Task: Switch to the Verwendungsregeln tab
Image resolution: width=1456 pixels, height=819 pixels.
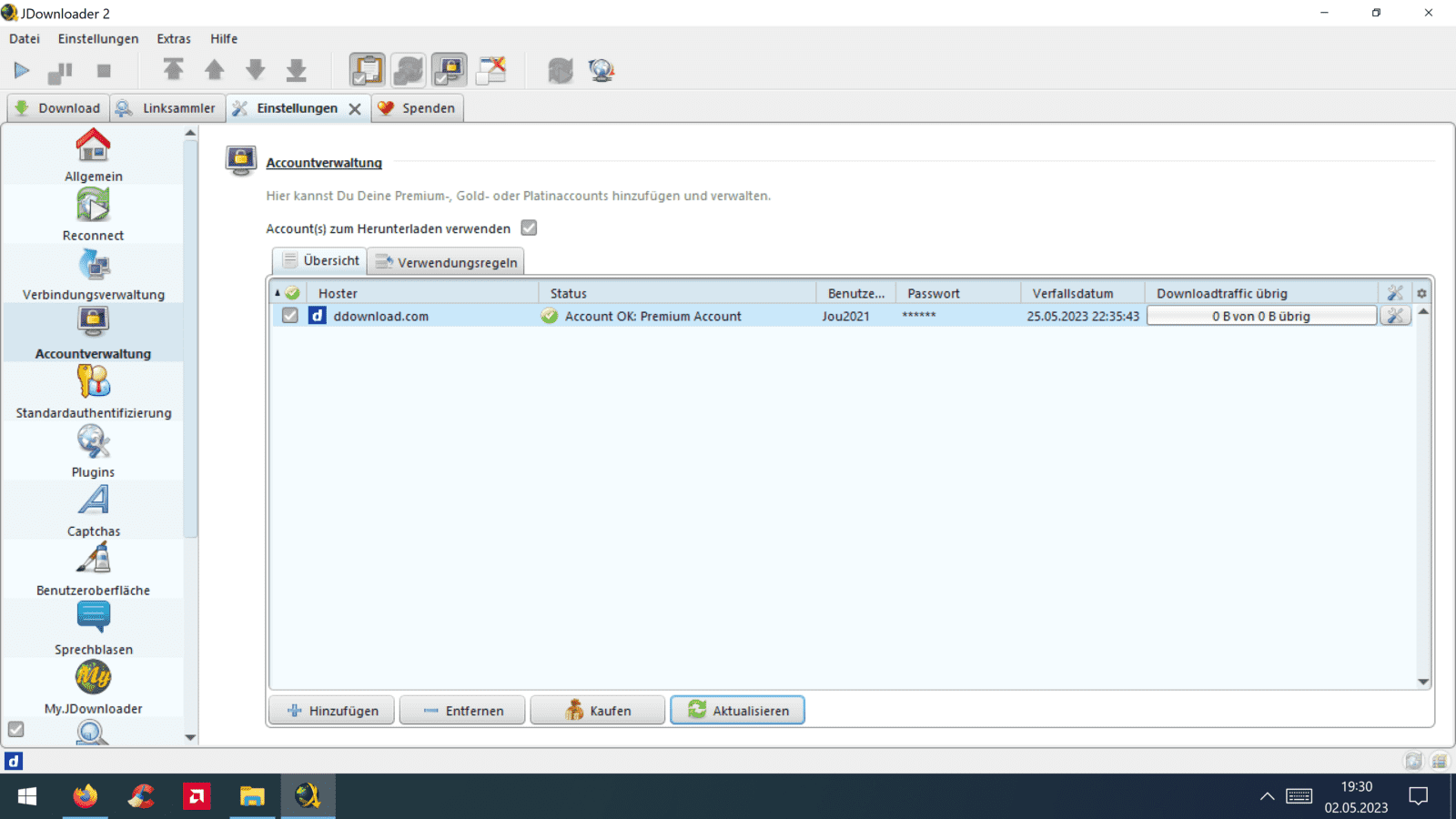Action: (x=446, y=262)
